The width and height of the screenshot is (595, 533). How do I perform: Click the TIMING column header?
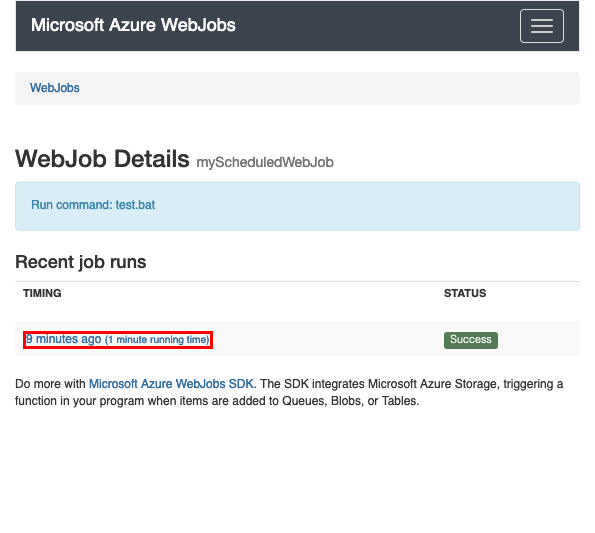pos(42,293)
